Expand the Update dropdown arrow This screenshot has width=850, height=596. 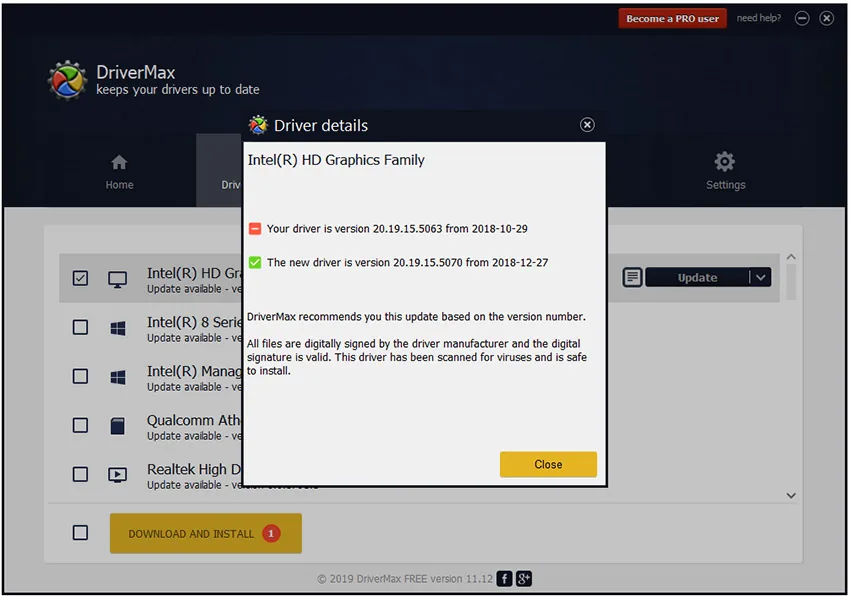pos(761,278)
